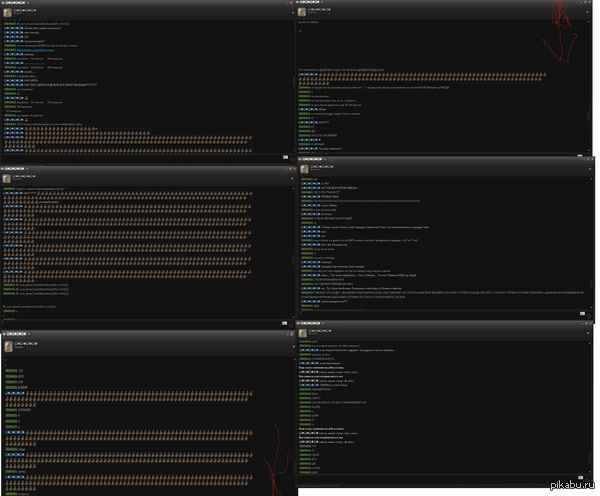
Task: Click send icon in top-left chat window
Action: click(285, 157)
